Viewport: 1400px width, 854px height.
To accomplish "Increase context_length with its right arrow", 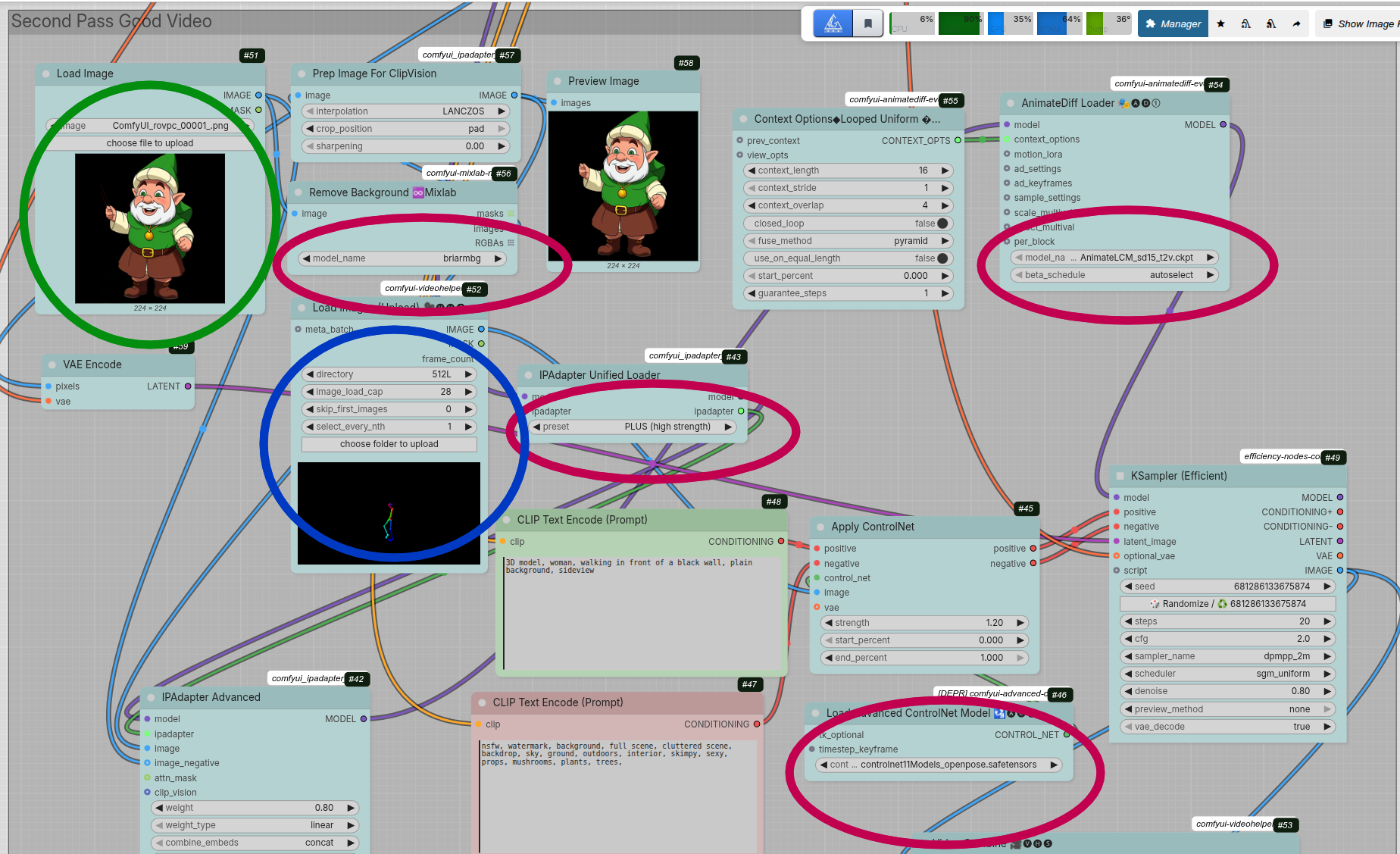I will pos(945,170).
